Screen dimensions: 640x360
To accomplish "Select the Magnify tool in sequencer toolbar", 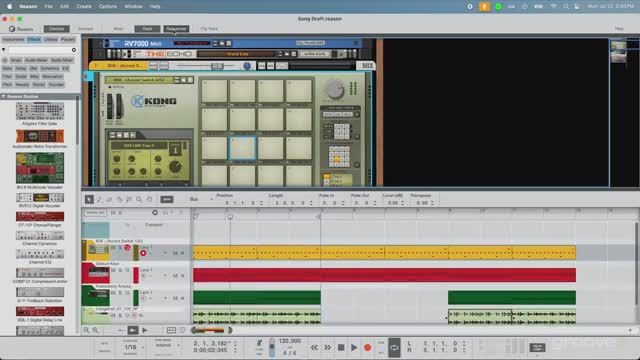I will [139, 199].
